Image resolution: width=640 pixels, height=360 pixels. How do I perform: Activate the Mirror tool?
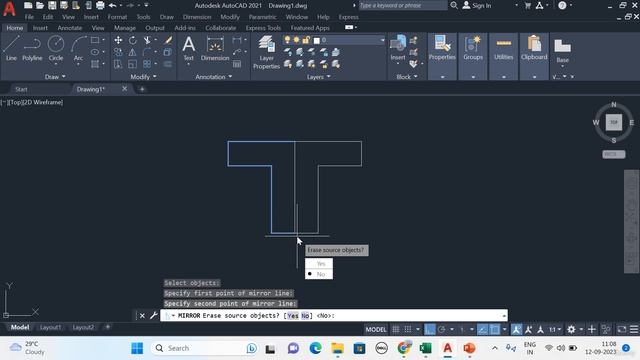[133, 52]
